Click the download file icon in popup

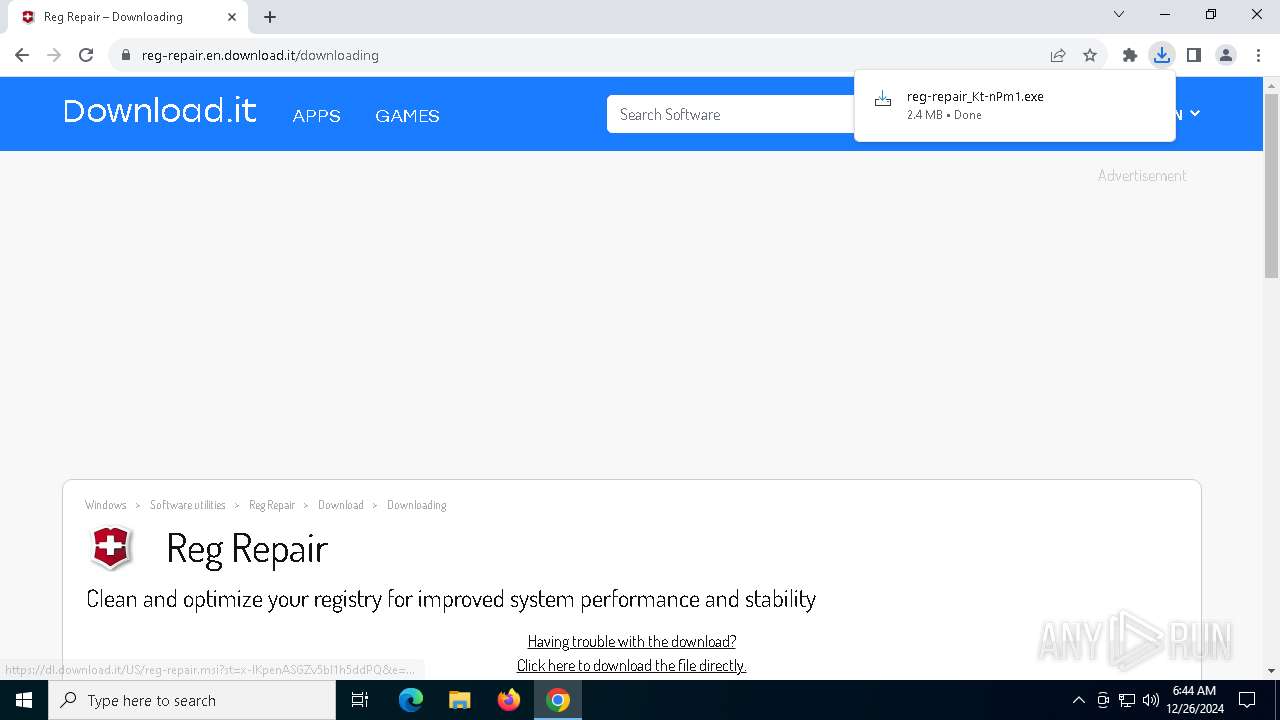click(x=883, y=99)
